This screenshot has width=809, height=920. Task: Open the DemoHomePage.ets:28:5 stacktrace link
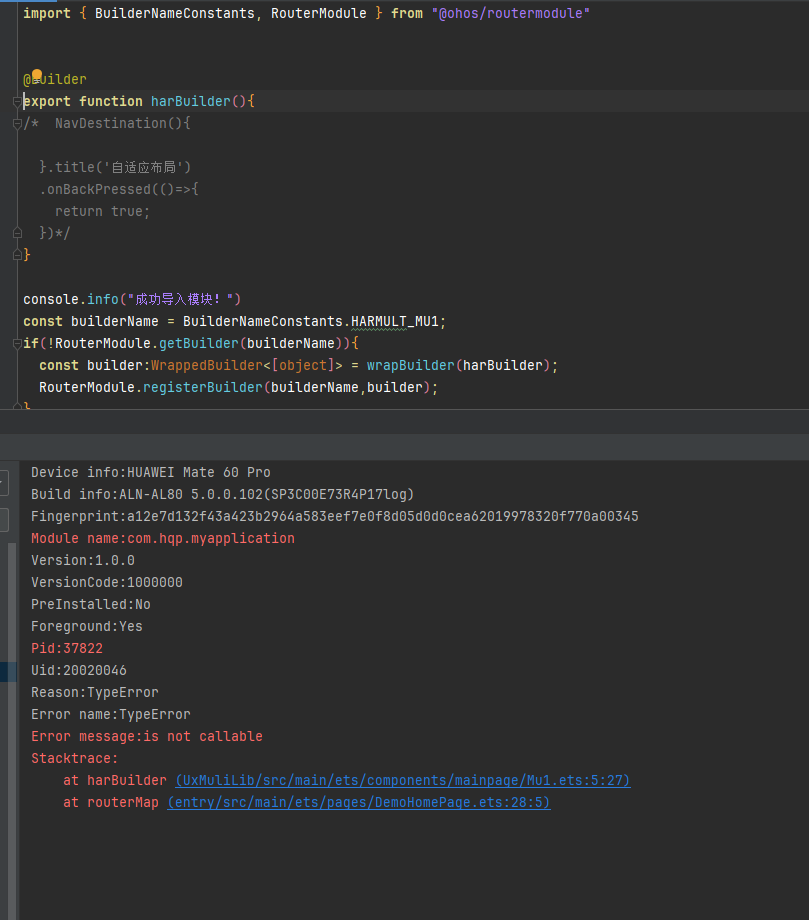358,802
